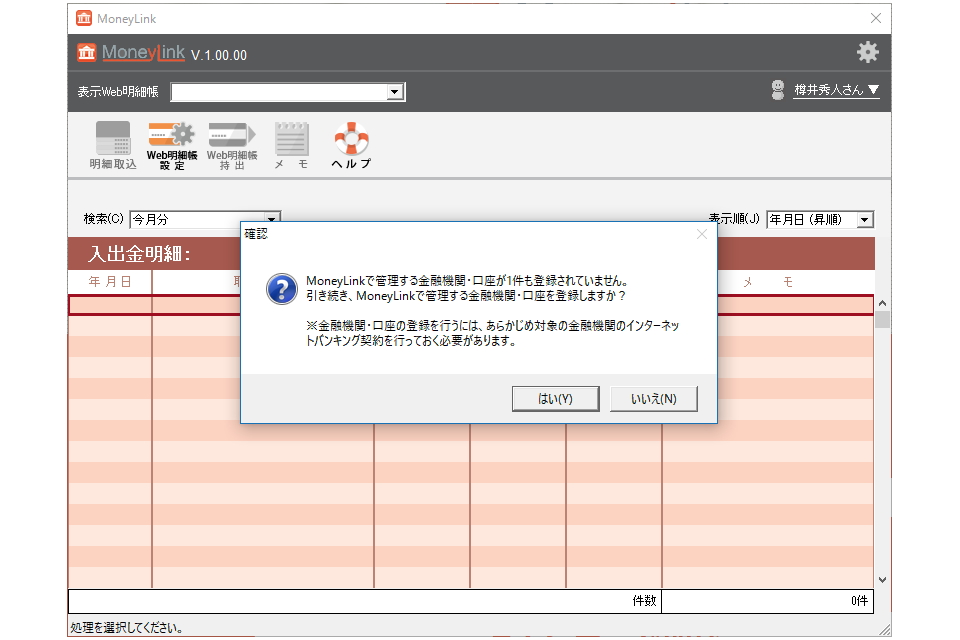Click the Web明細帳持出 export icon
Viewport: 960px width, 640px height.
click(231, 140)
